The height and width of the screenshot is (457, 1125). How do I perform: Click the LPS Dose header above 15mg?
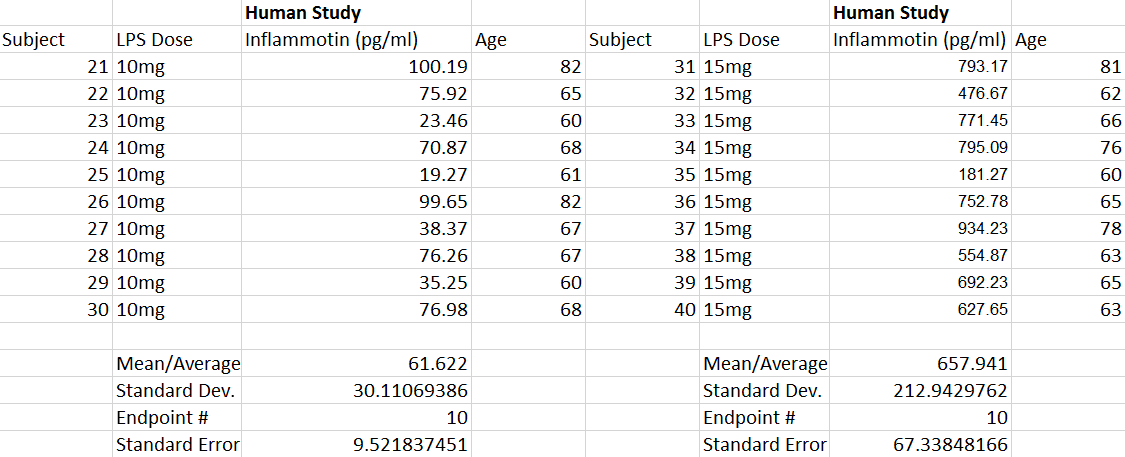click(x=741, y=40)
